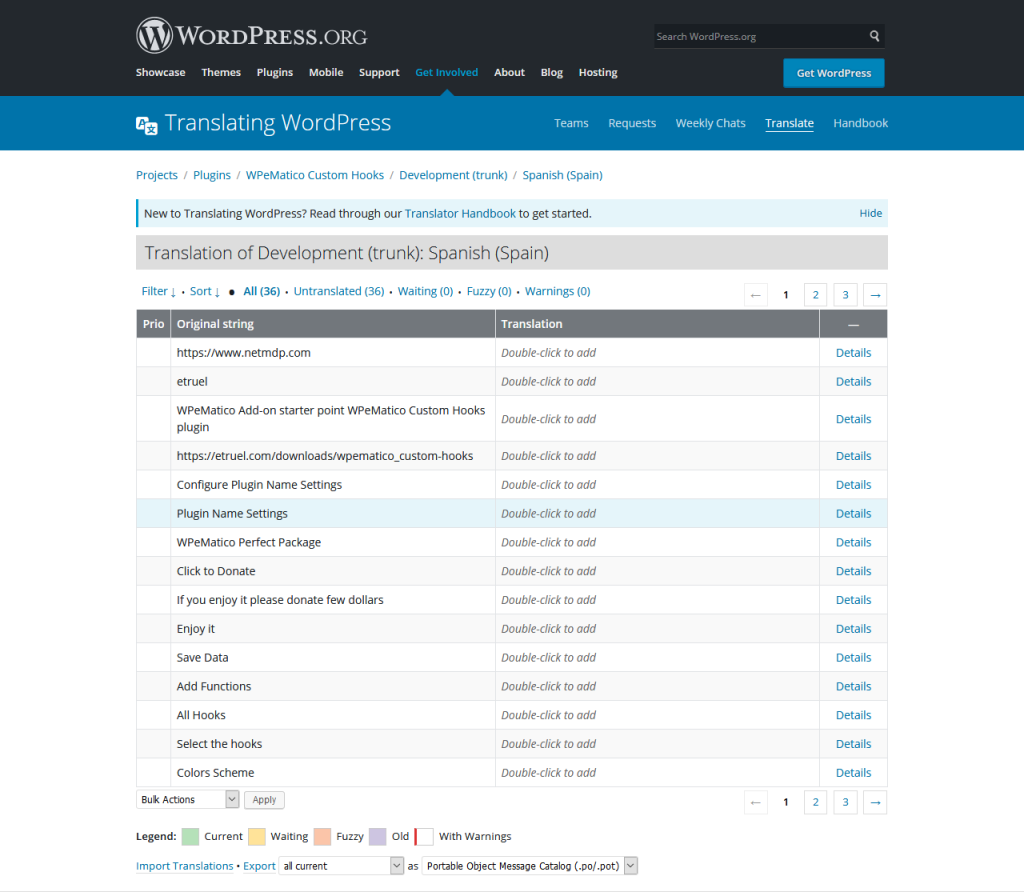This screenshot has width=1024, height=892.
Task: Click the Export link
Action: tap(259, 866)
